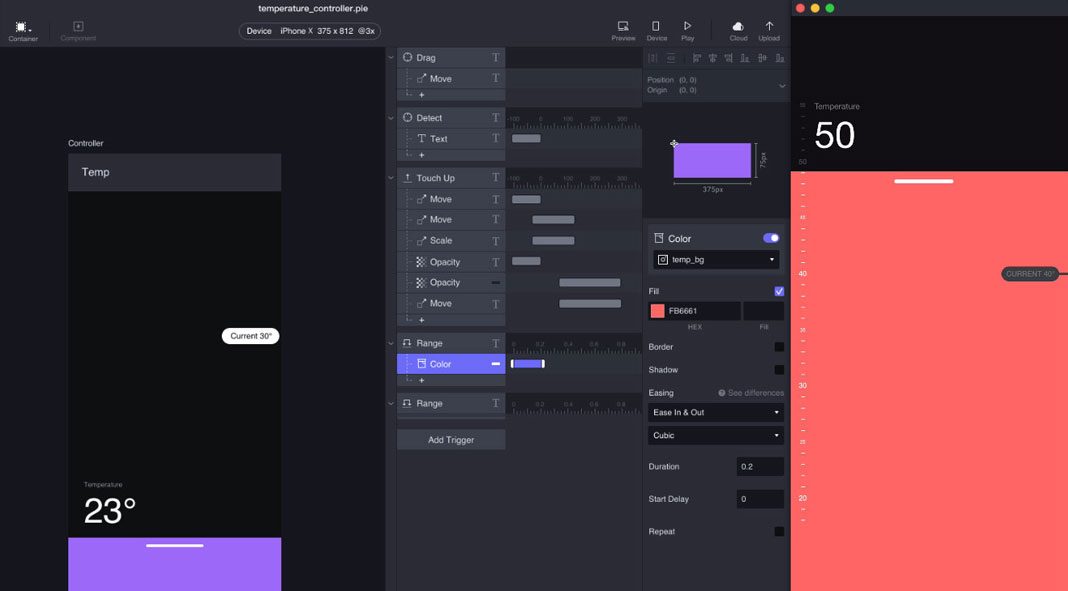
Task: Toggle the Color response switch on or off
Action: [x=770, y=237]
